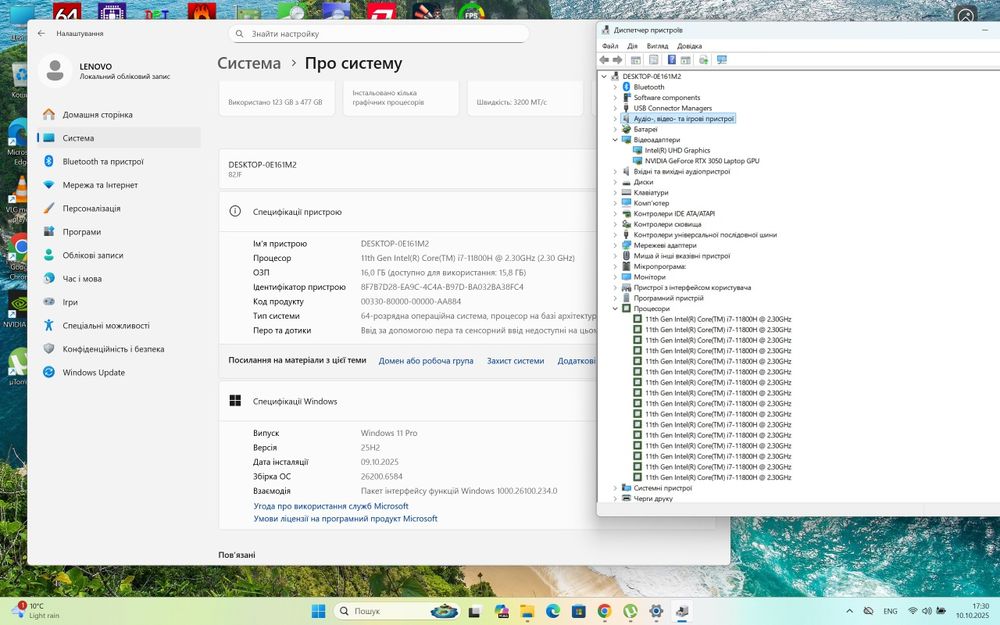The height and width of the screenshot is (625, 1000).
Task: Click Система in the breadcrumb heading
Action: [249, 63]
